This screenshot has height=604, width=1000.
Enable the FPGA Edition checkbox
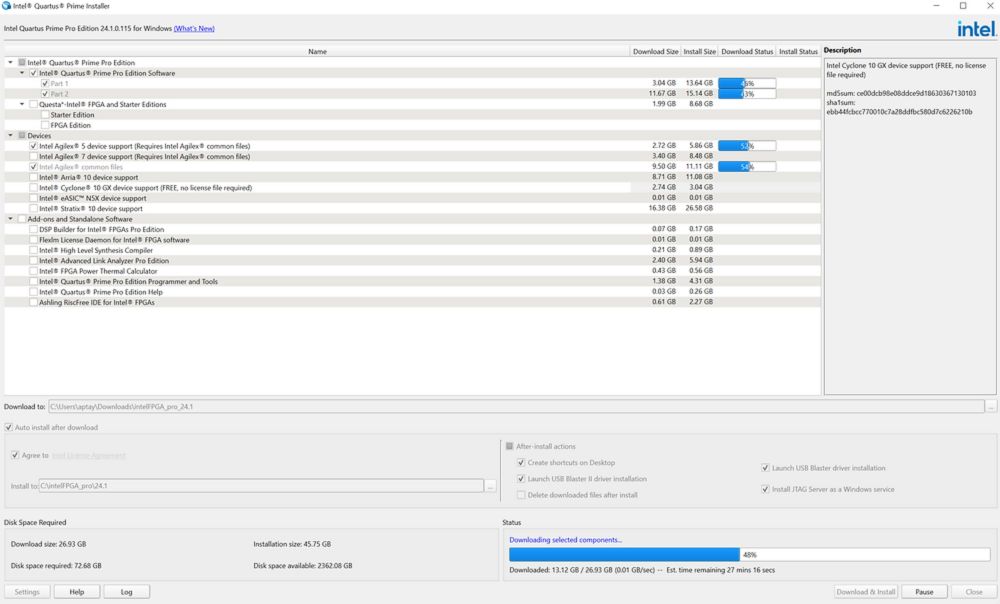pyautogui.click(x=45, y=125)
